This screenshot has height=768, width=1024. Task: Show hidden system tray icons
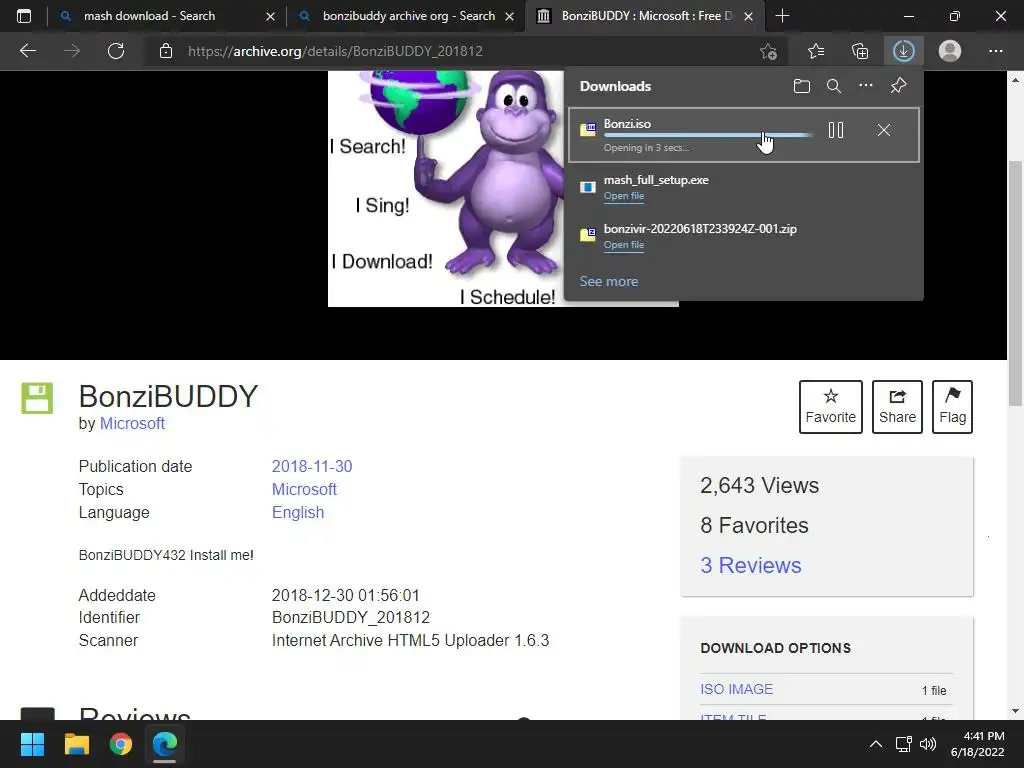876,744
